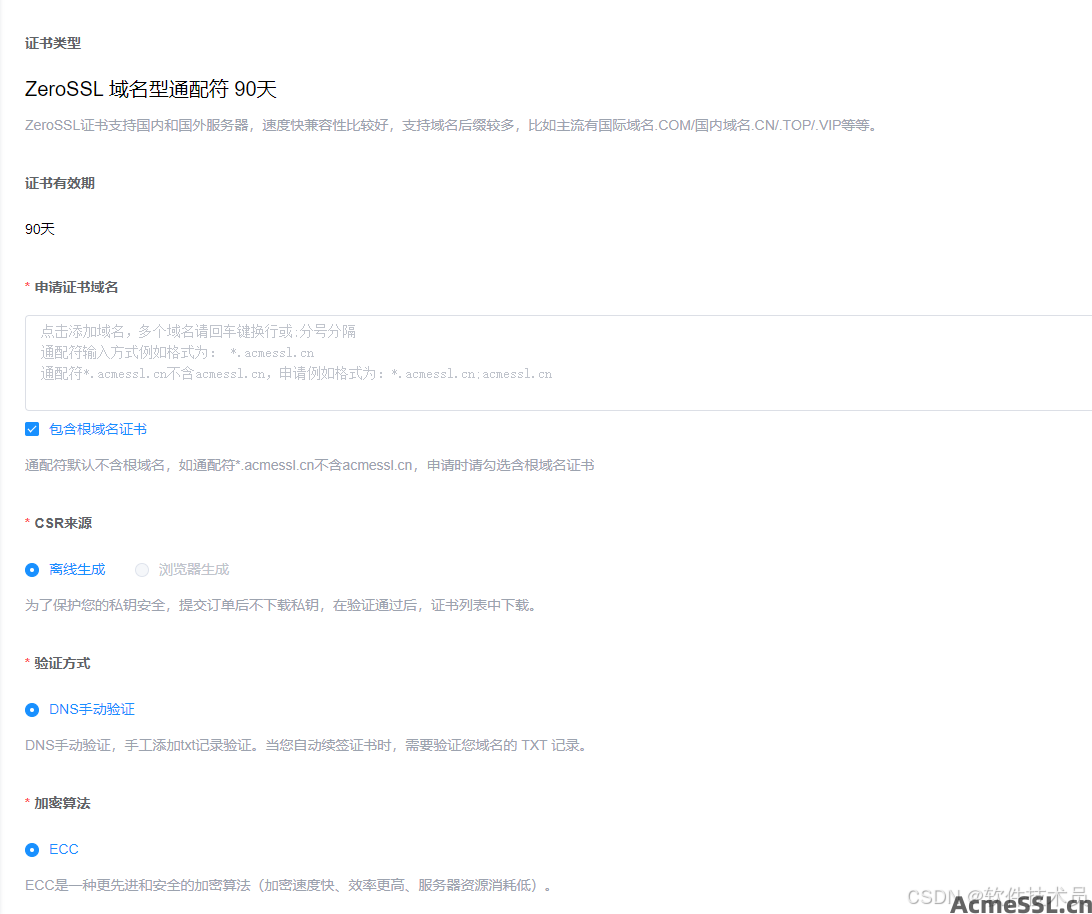Viewport: 1092px width, 914px height.
Task: Select the DNS手动验证 radio option
Action: tap(32, 710)
